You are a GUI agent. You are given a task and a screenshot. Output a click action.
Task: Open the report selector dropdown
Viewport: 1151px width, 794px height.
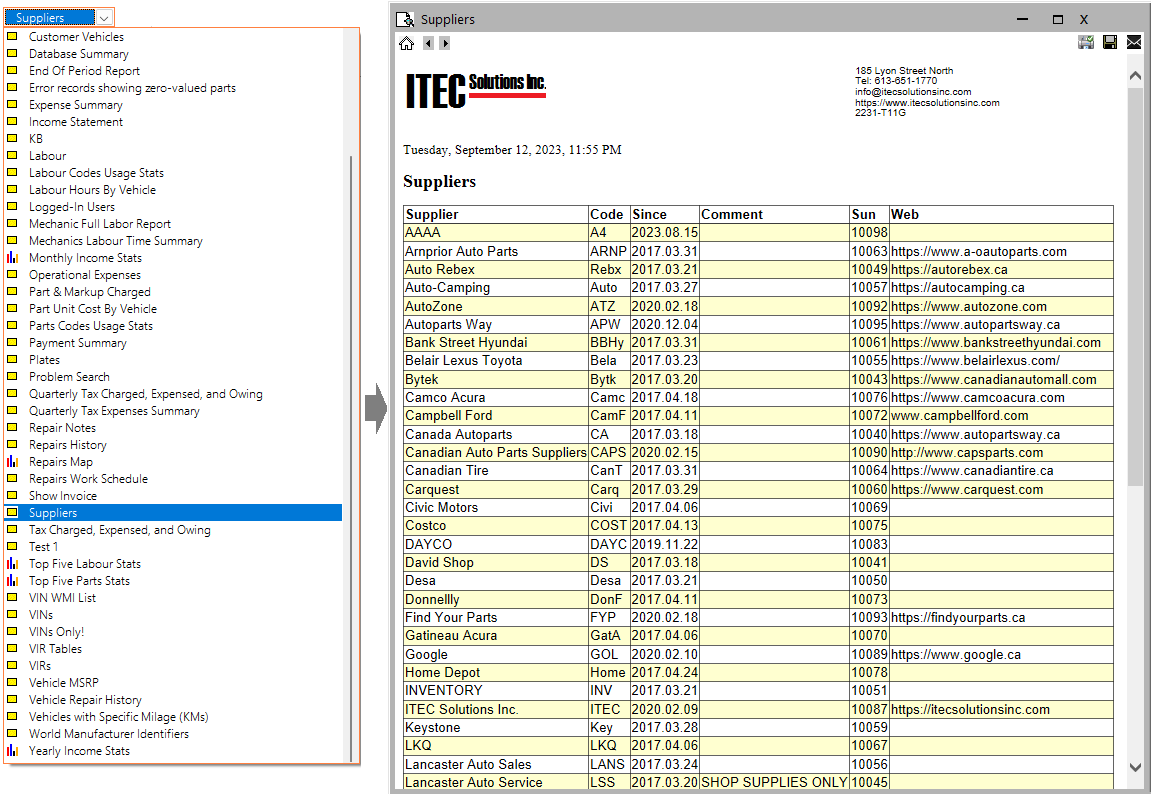pyautogui.click(x=103, y=16)
